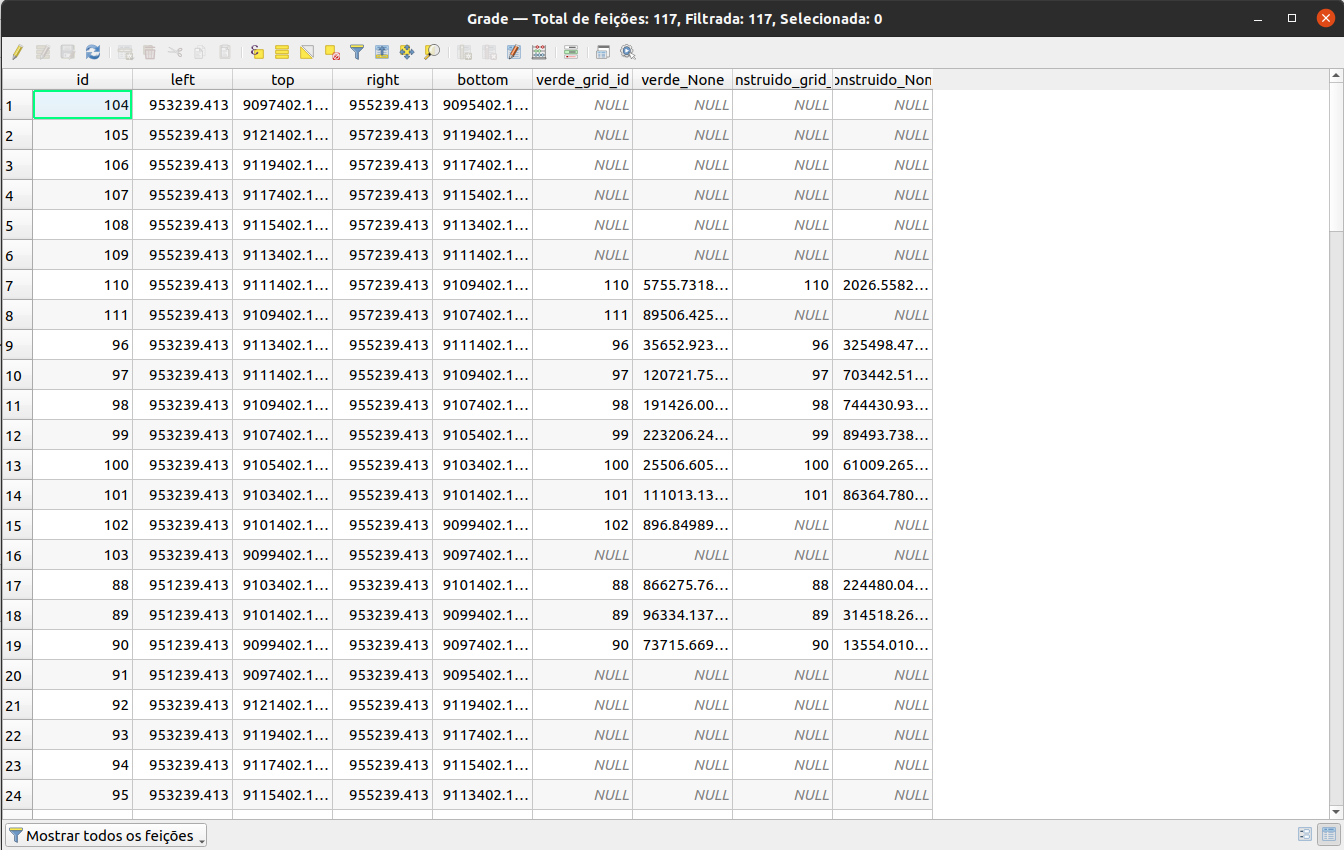
Task: Click cell '325498.47…' in row 9
Action: pyautogui.click(x=883, y=345)
